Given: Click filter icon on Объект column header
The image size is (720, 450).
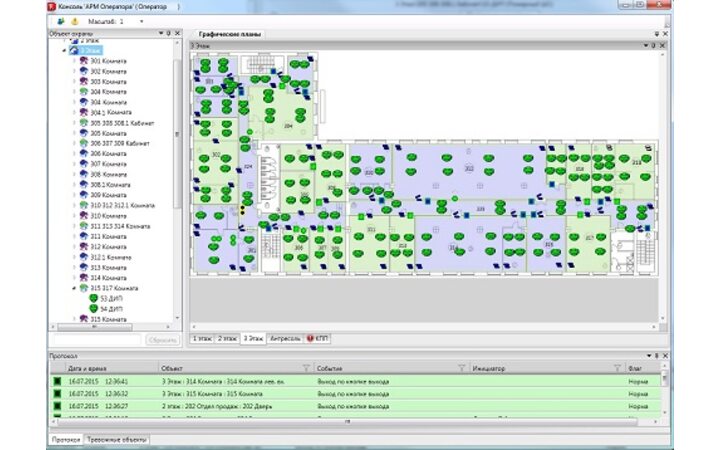Looking at the screenshot, I should point(308,368).
